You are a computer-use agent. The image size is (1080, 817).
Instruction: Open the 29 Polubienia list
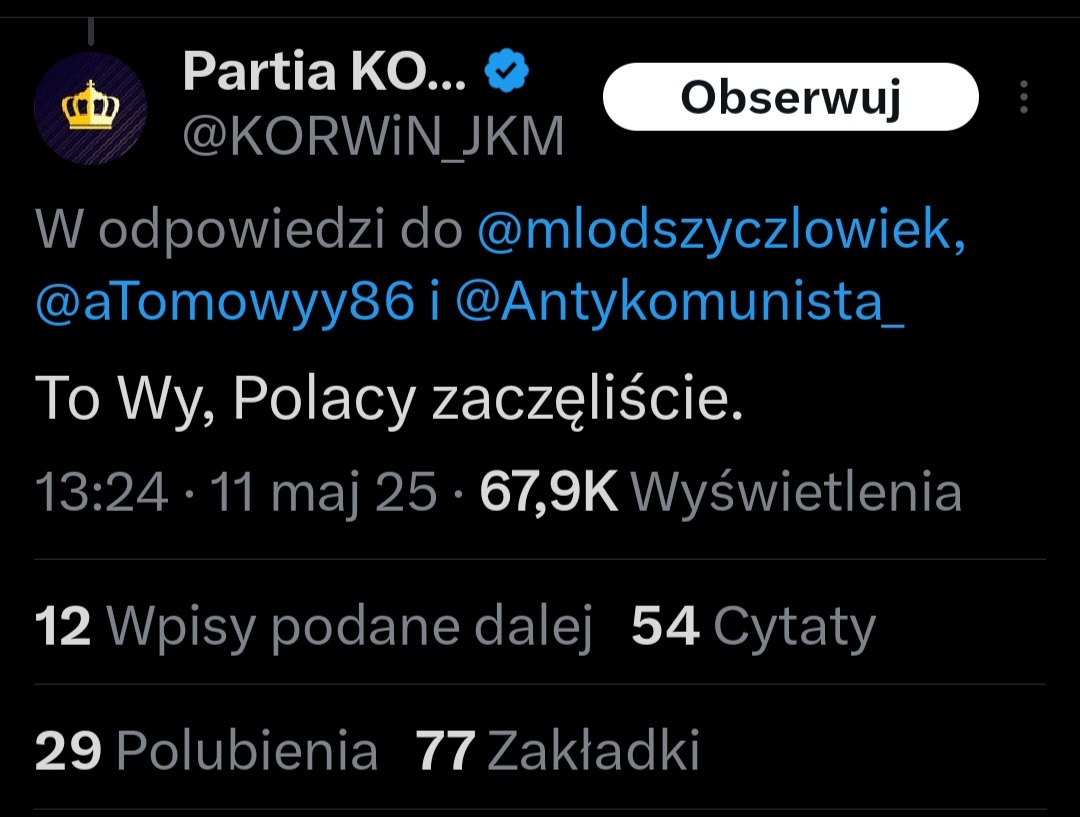click(206, 749)
